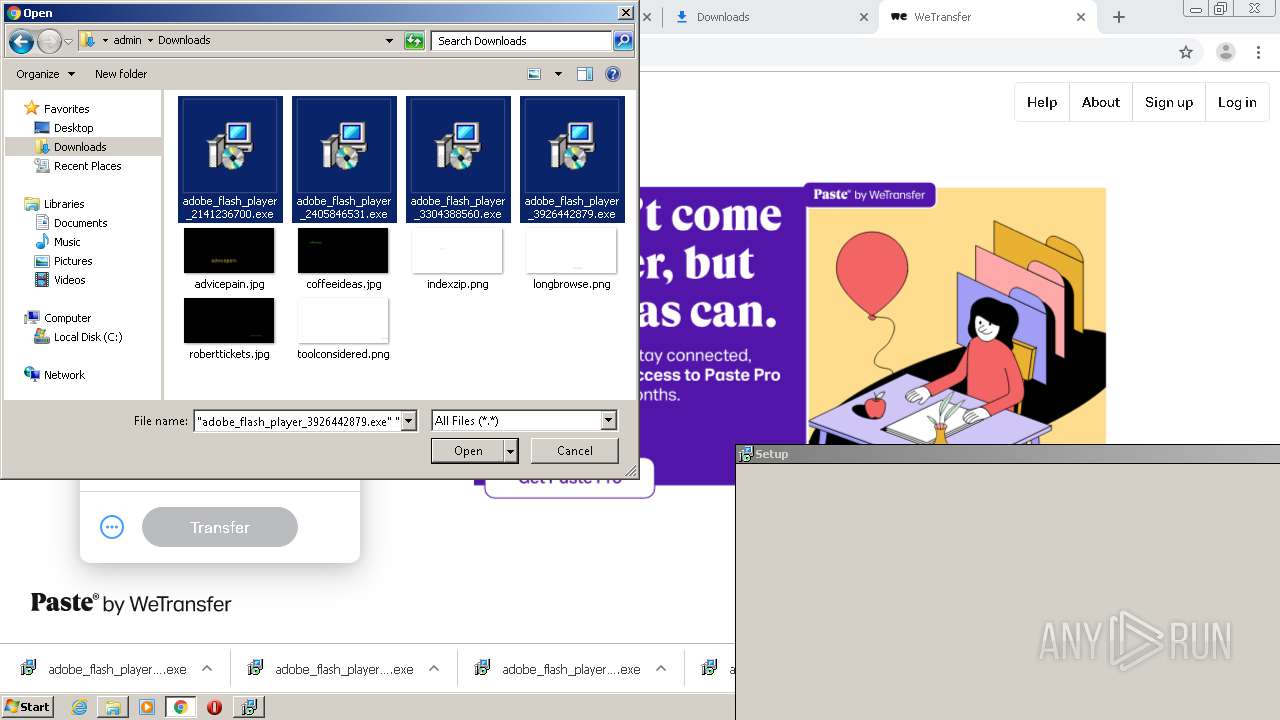This screenshot has height=720, width=1280.
Task: Select adobe_flash_player_3304388560.exe file icon
Action: [458, 159]
